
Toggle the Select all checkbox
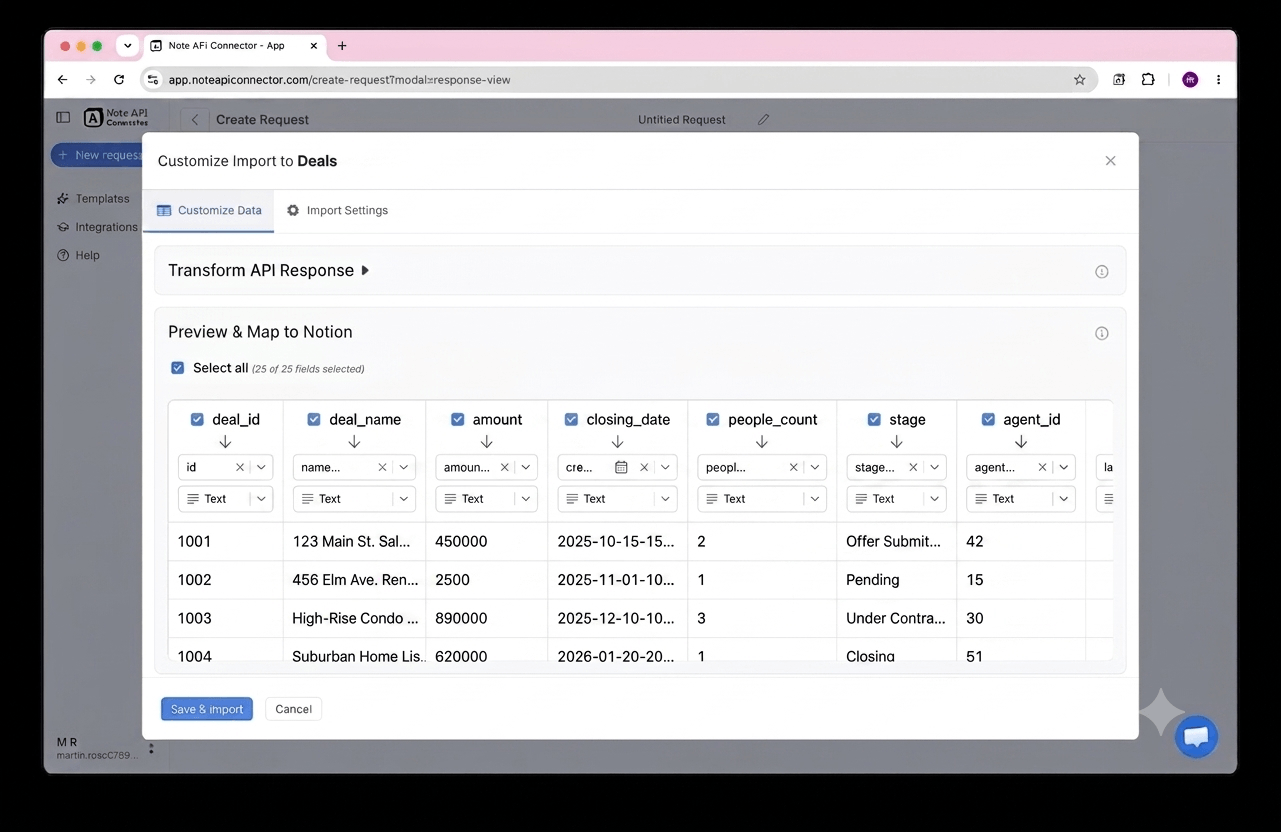[x=177, y=368]
